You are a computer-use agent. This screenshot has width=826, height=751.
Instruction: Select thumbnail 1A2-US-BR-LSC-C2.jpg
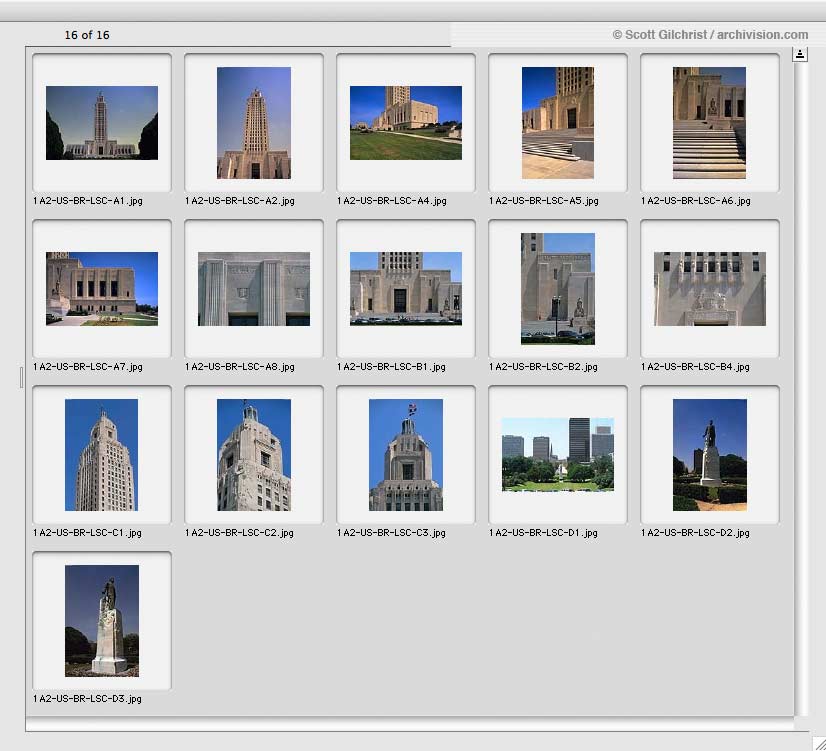(x=254, y=455)
